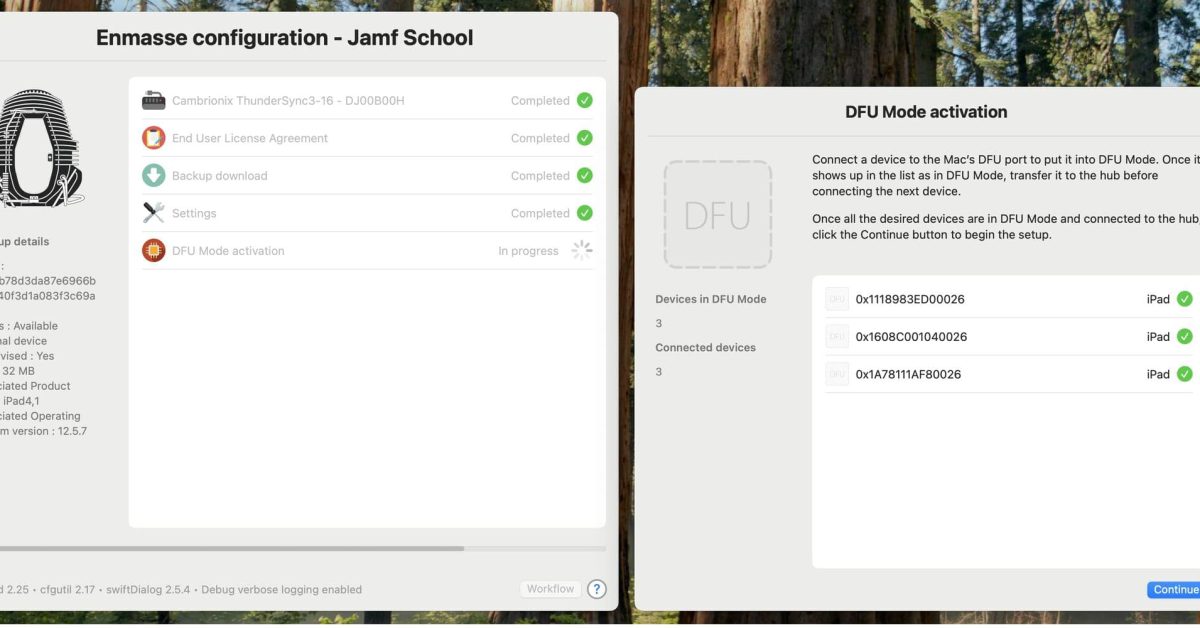Click the In progress spinner indicator

coord(582,250)
